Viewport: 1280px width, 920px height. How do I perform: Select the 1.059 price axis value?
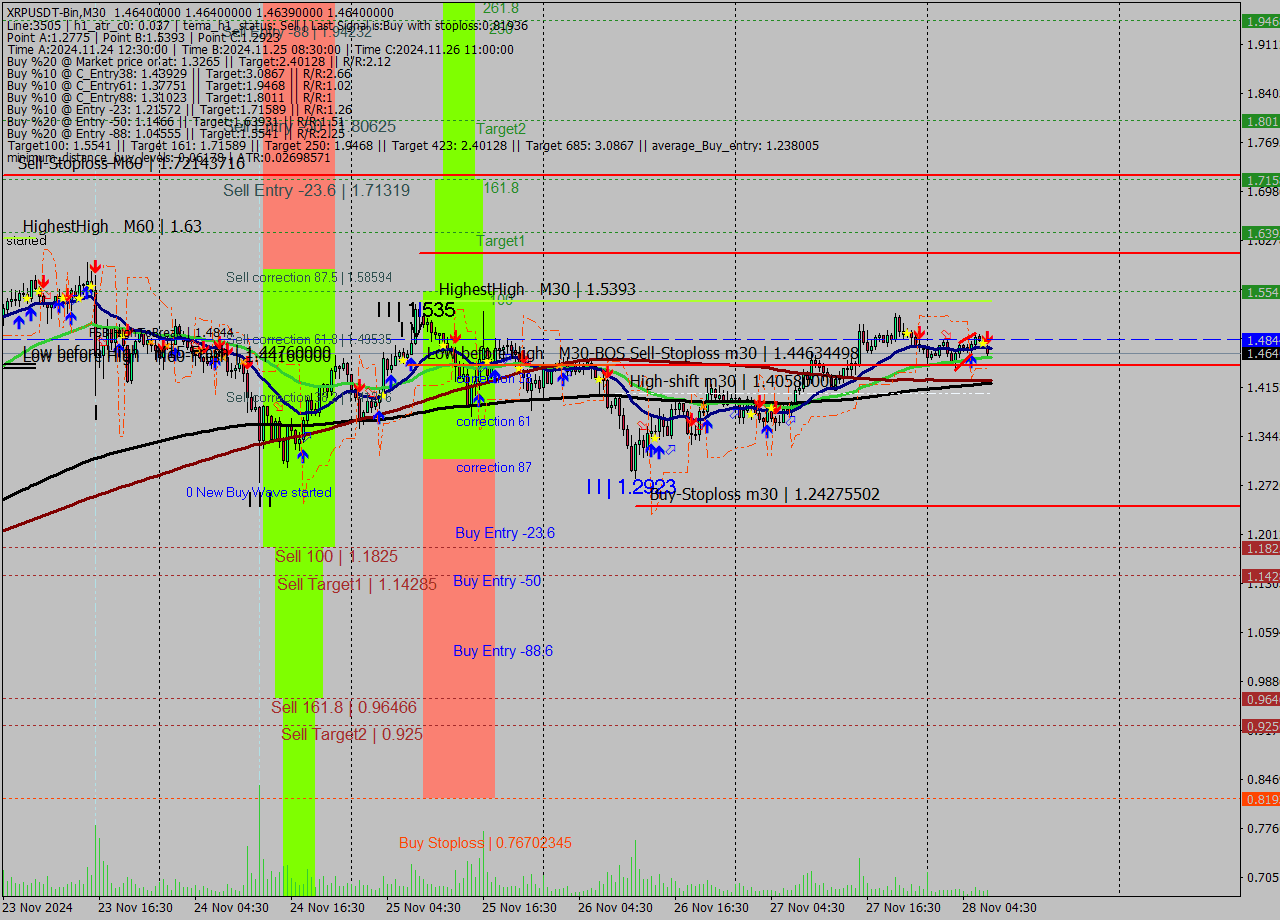1261,632
